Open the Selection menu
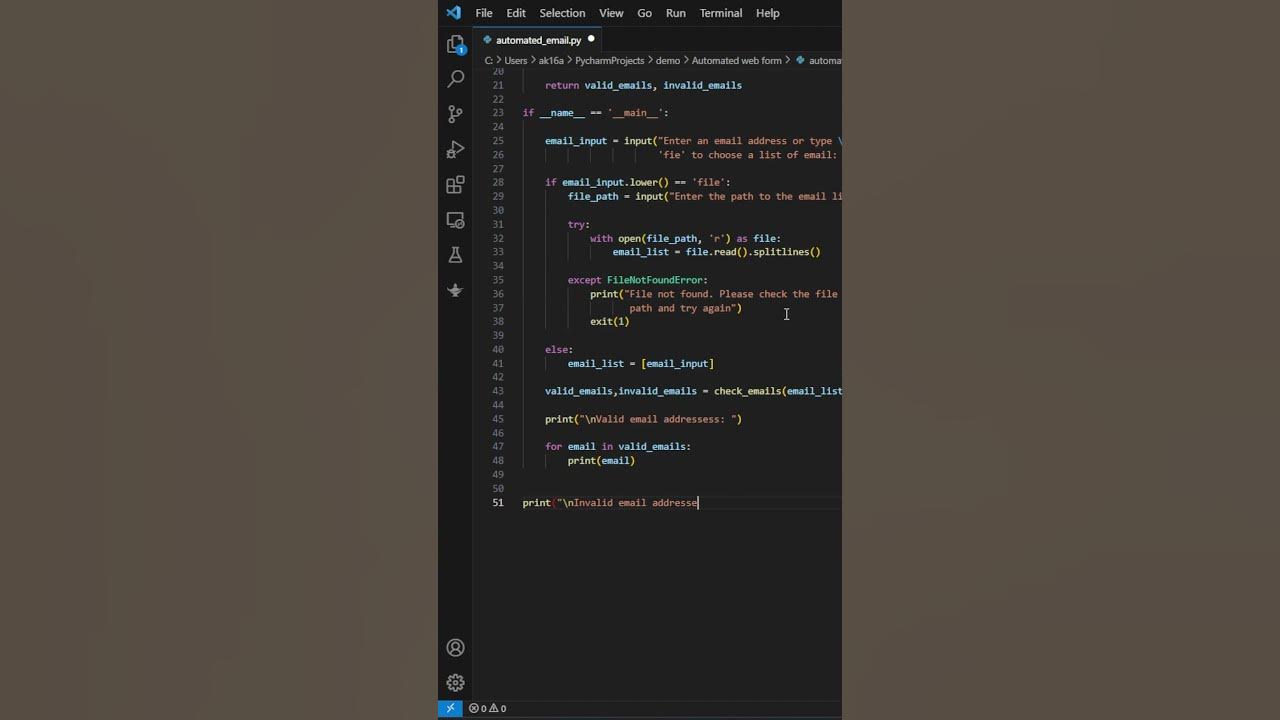Viewport: 1280px width, 720px height. pyautogui.click(x=562, y=13)
